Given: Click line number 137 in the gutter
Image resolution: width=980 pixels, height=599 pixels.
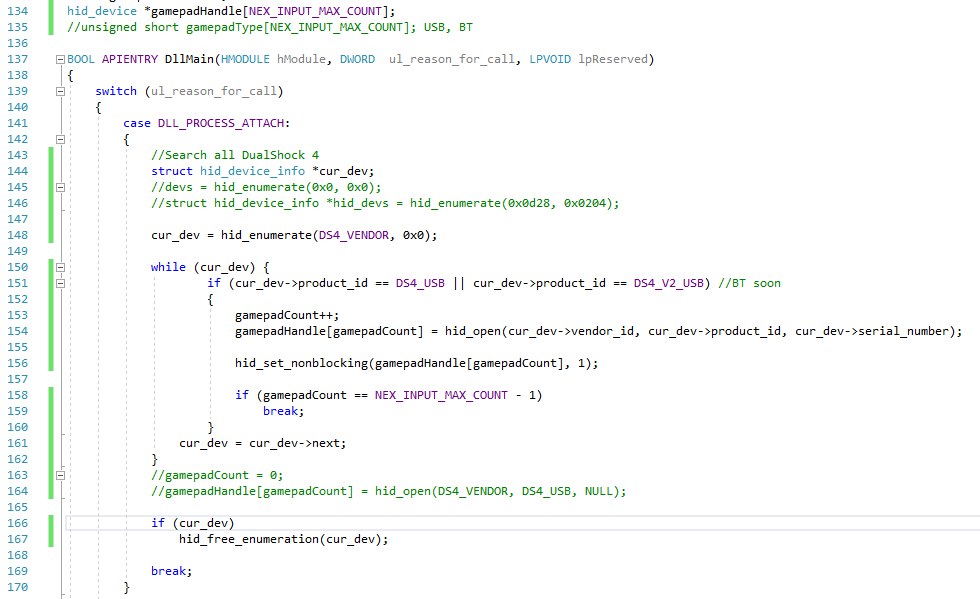Looking at the screenshot, I should tap(18, 59).
